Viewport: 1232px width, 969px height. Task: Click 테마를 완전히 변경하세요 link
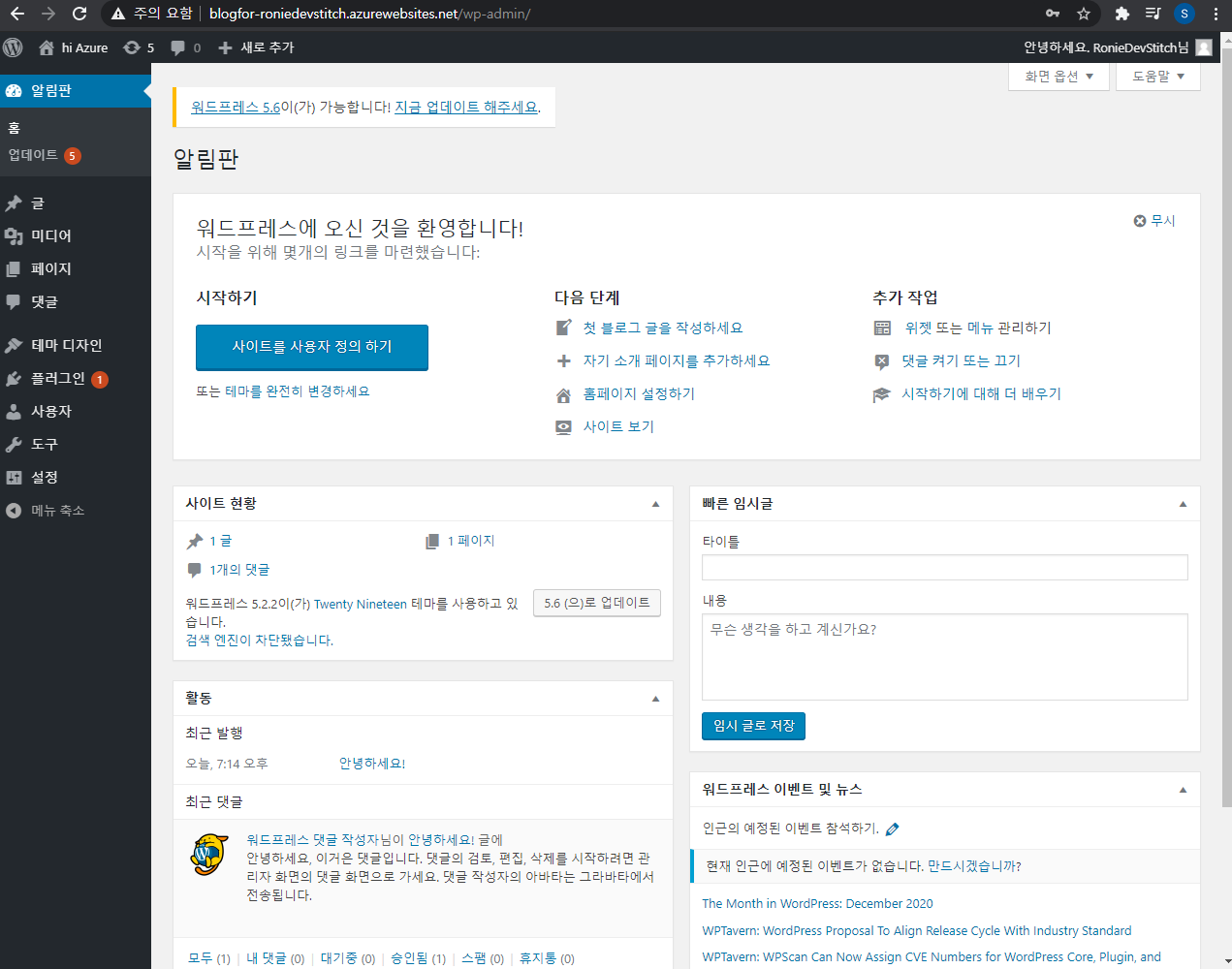tap(298, 391)
